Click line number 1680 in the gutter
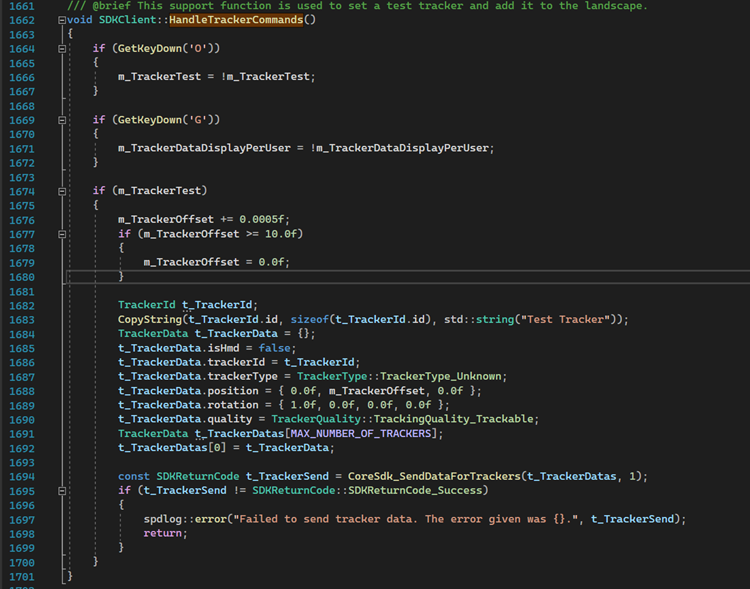The image size is (750, 589). [x=22, y=277]
